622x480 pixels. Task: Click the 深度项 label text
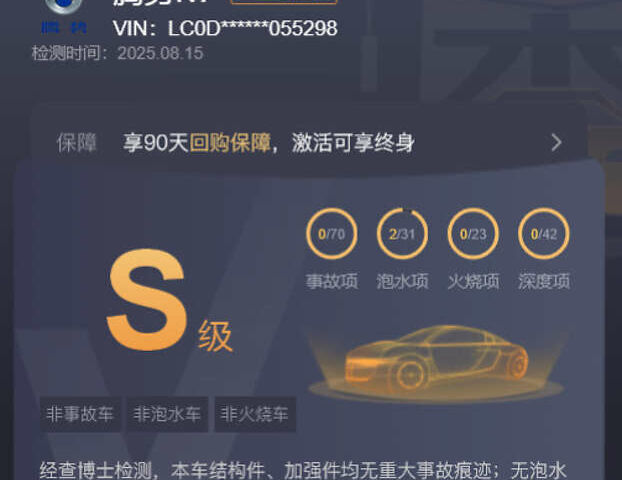tap(544, 281)
